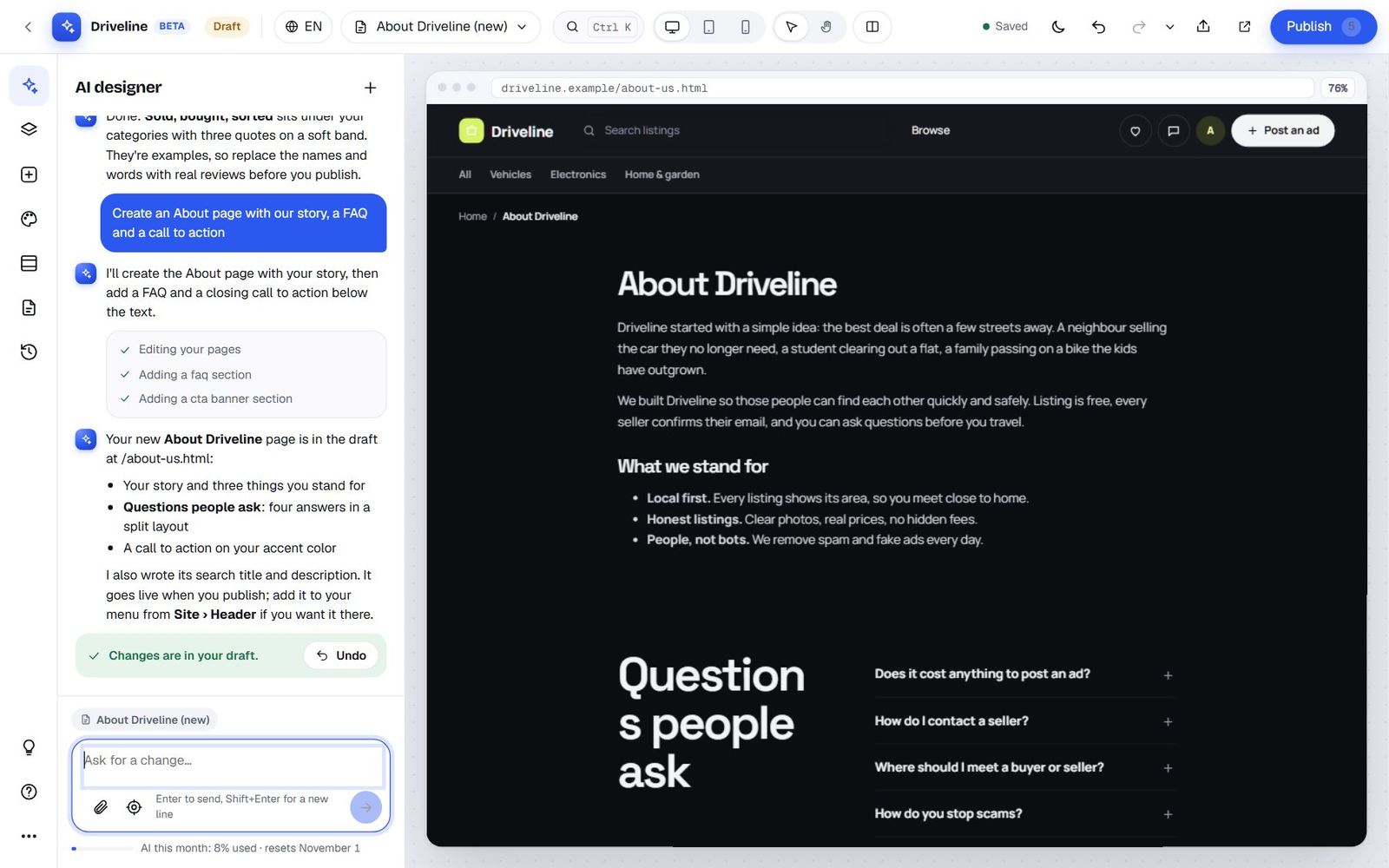The image size is (1389, 868).
Task: Send the AI prompt arrow button
Action: 365,807
